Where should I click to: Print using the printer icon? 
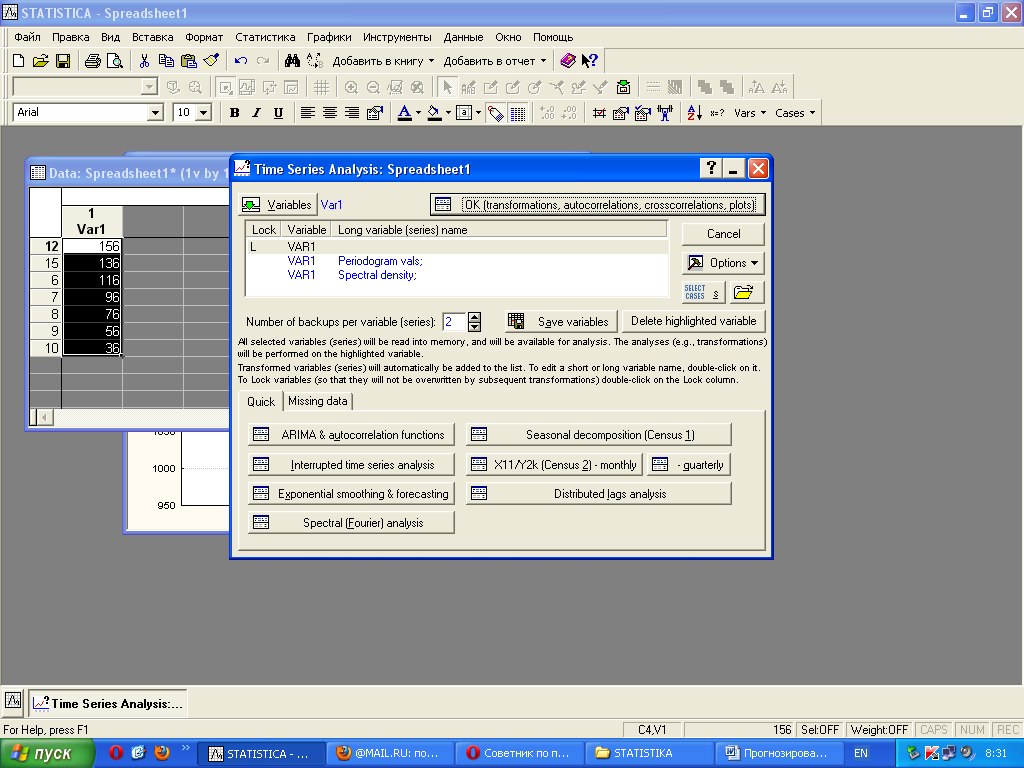(93, 61)
